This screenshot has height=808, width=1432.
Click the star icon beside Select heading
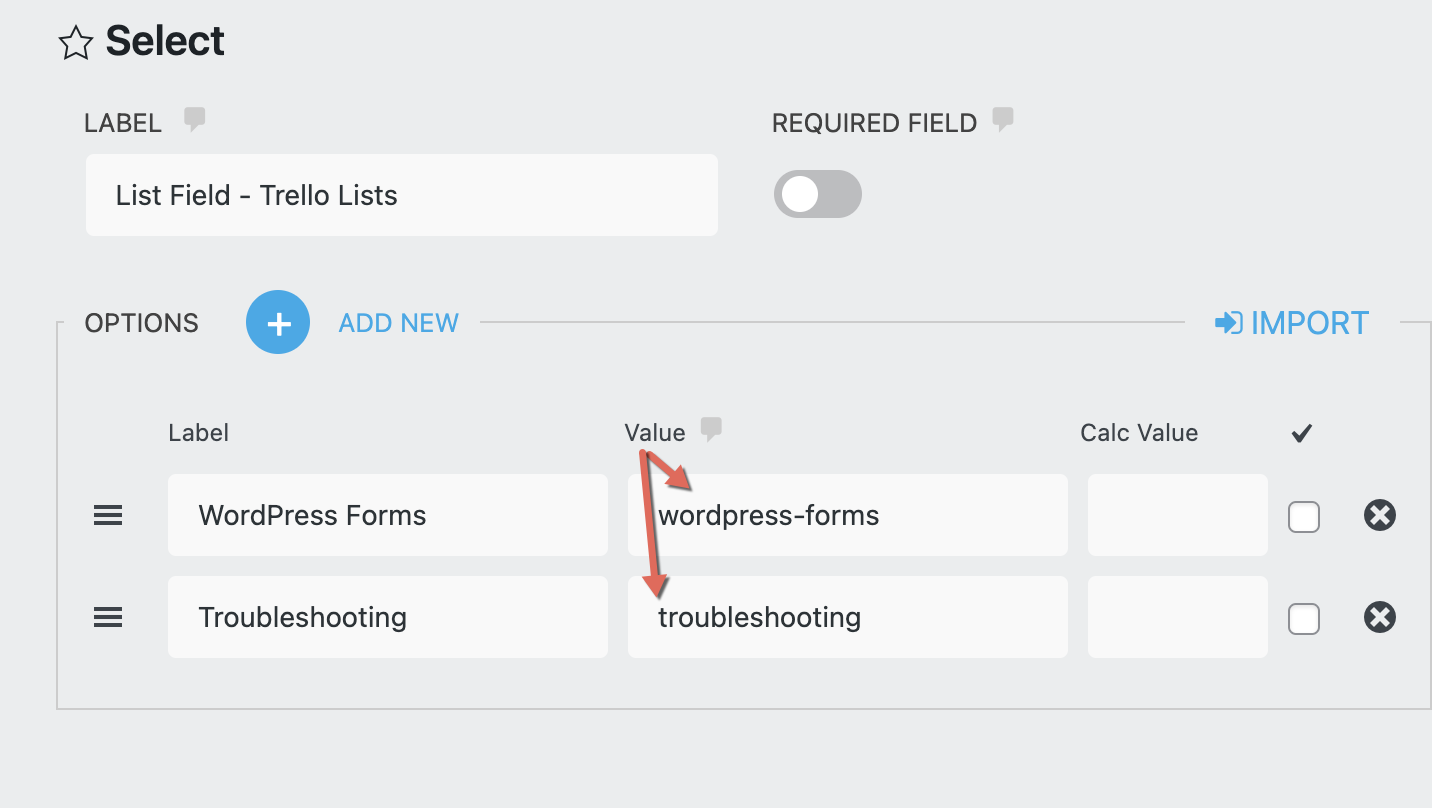pyautogui.click(x=75, y=43)
